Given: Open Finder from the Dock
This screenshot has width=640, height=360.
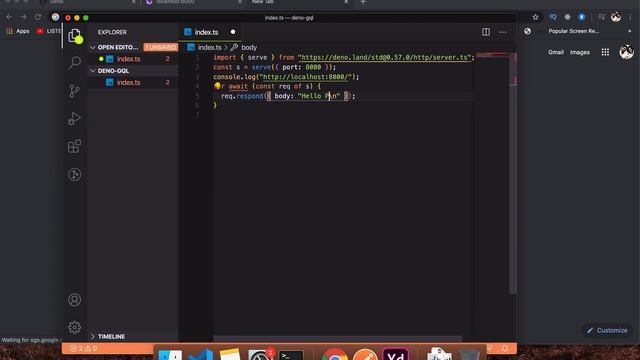Looking at the screenshot, I should tap(170, 355).
